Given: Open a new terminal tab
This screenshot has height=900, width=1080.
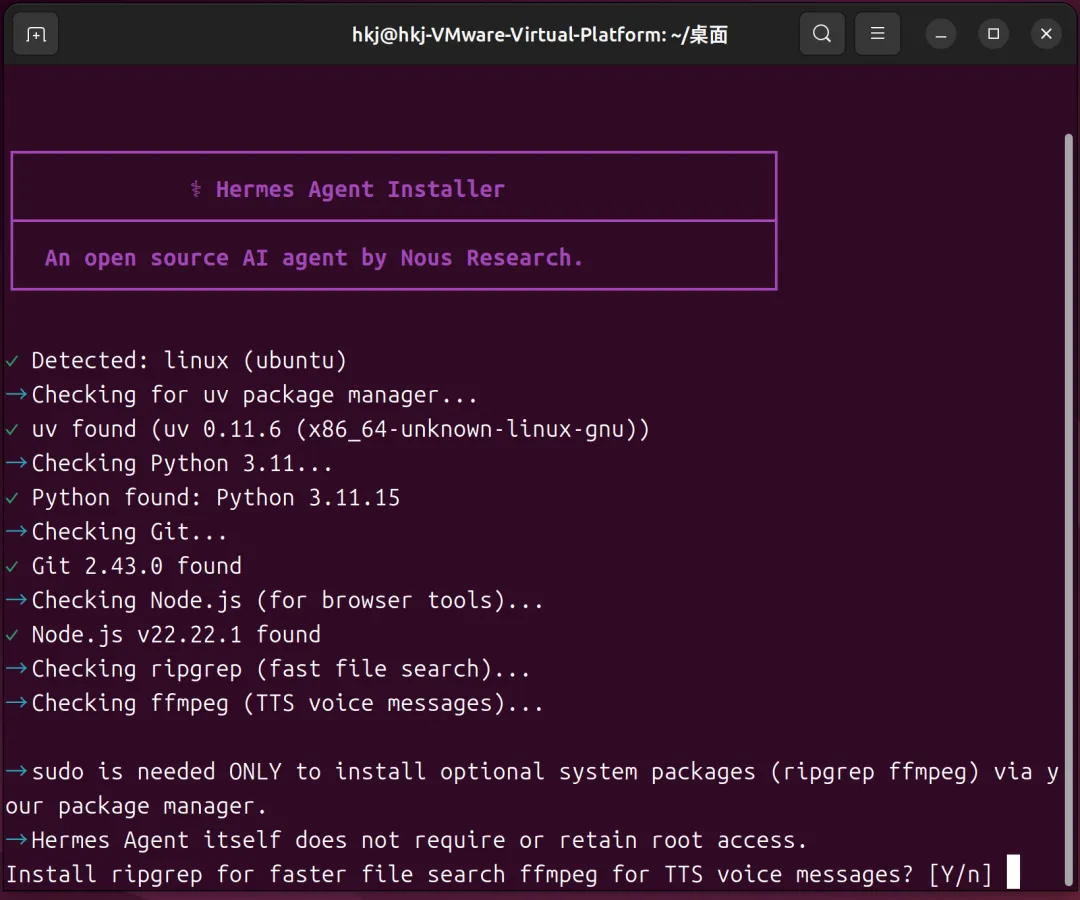Looking at the screenshot, I should click(36, 34).
